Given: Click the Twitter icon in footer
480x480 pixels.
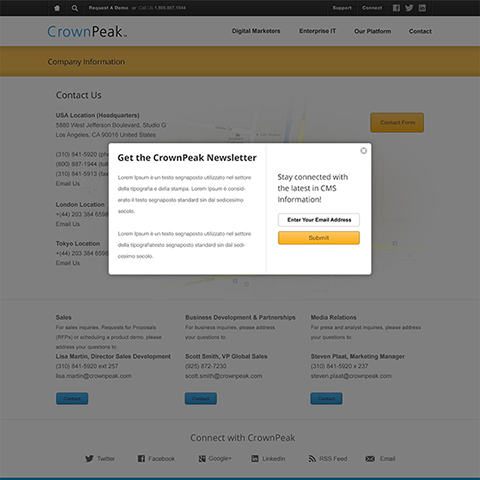Looking at the screenshot, I should click(x=89, y=458).
